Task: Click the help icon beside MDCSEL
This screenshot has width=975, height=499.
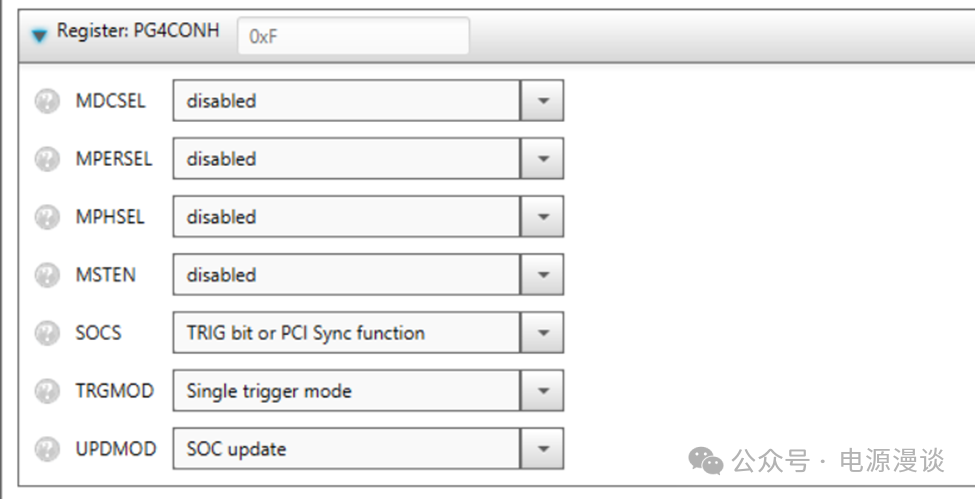Action: (x=47, y=101)
